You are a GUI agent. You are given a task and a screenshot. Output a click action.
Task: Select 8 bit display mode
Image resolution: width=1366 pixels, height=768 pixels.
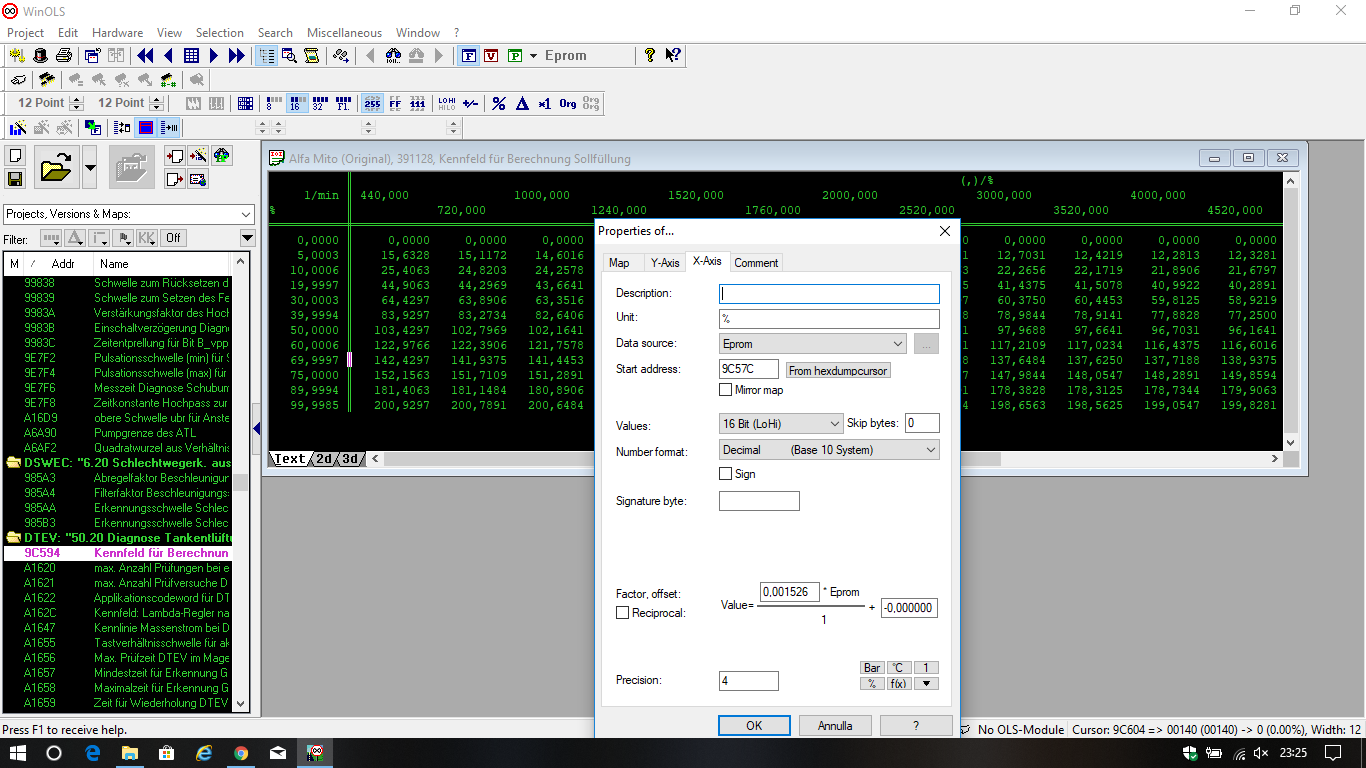(x=273, y=103)
